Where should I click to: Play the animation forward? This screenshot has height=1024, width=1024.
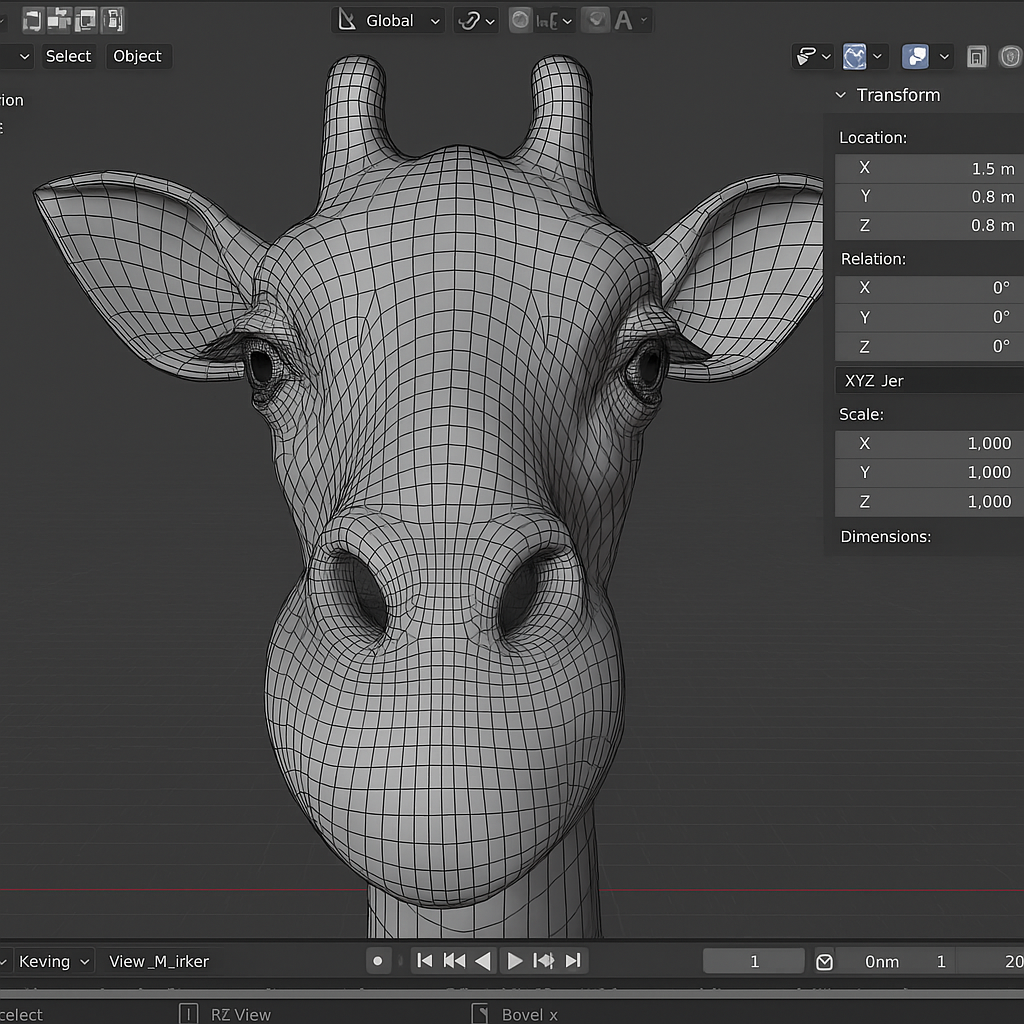click(515, 961)
